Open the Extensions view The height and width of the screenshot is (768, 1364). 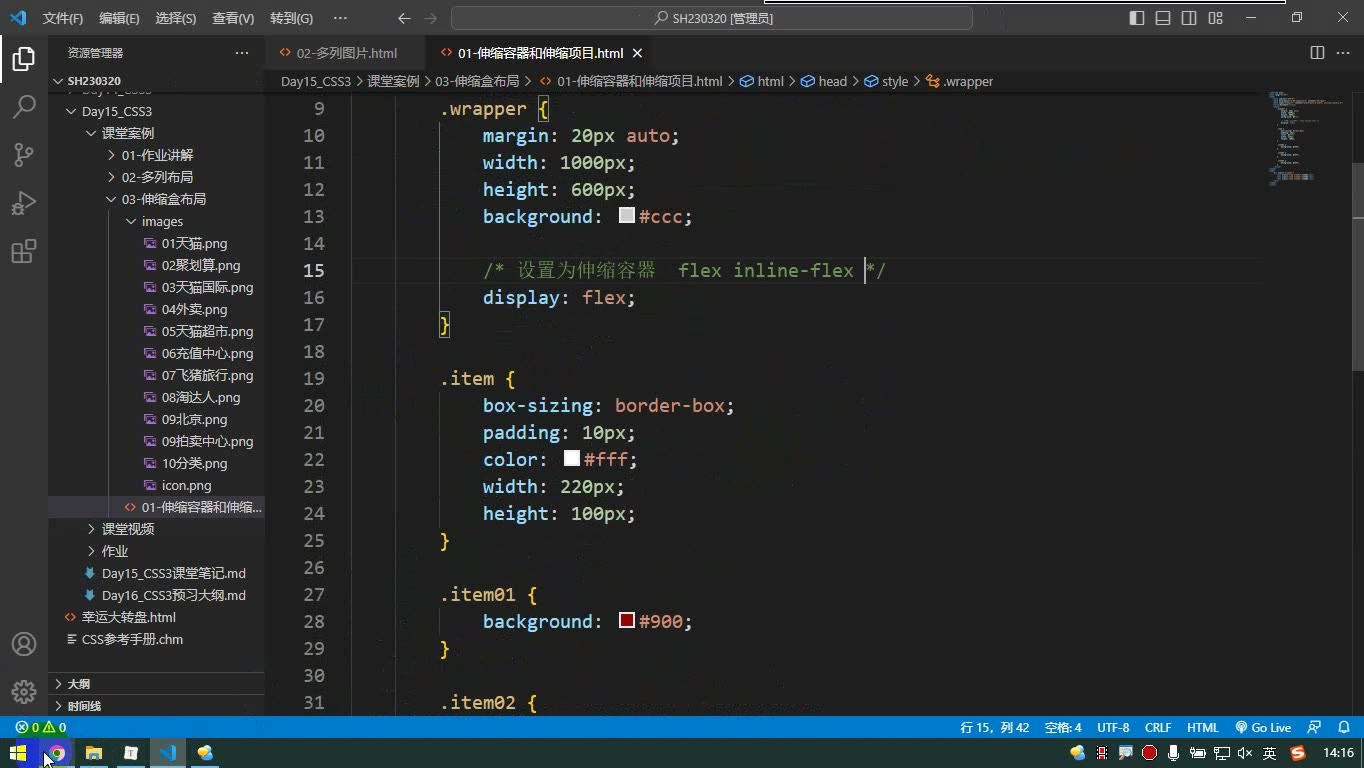[x=24, y=251]
